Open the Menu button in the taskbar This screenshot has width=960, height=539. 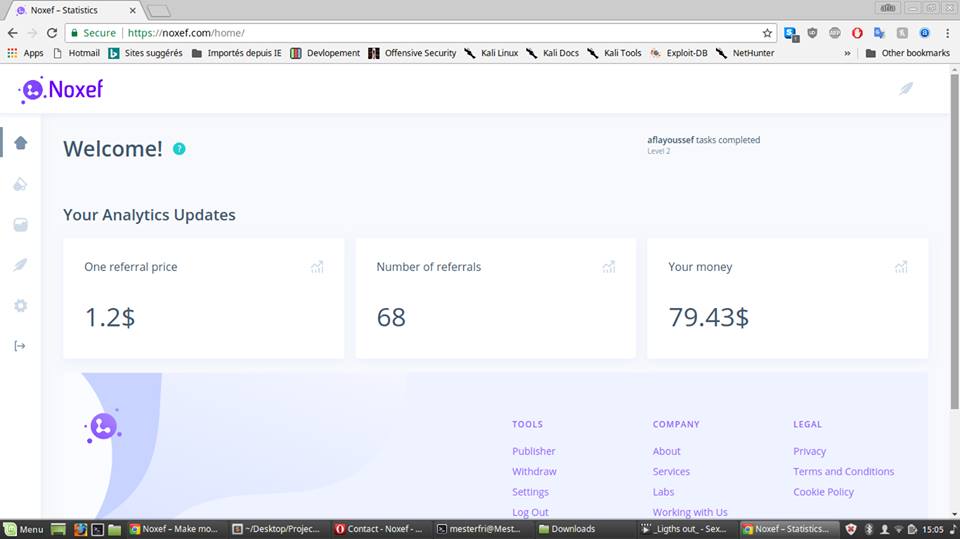tap(24, 529)
